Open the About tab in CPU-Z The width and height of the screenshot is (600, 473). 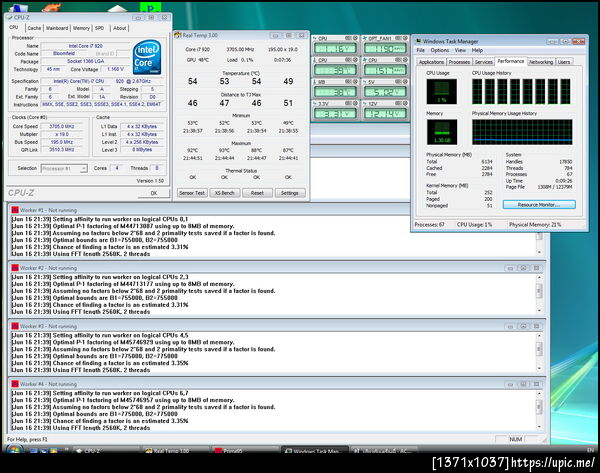120,28
